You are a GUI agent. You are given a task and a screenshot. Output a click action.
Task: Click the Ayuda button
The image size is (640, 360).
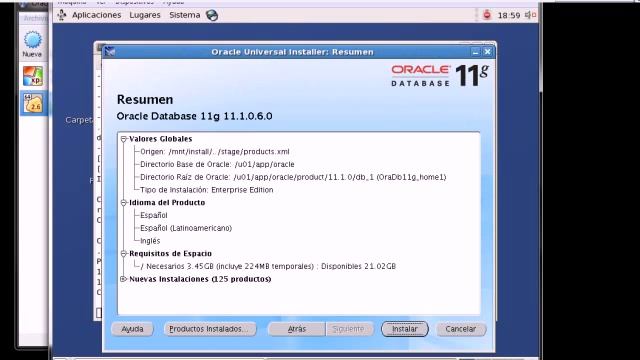point(132,329)
